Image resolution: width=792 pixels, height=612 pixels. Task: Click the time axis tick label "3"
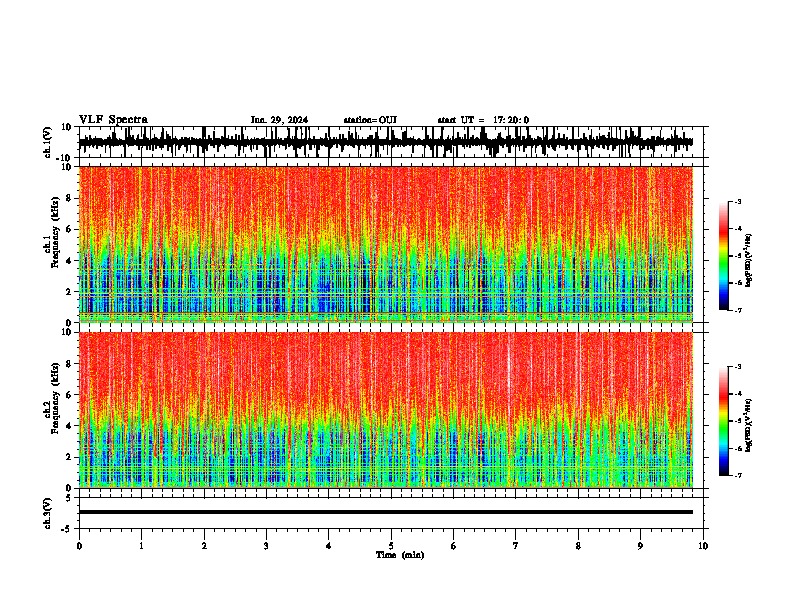coord(266,546)
